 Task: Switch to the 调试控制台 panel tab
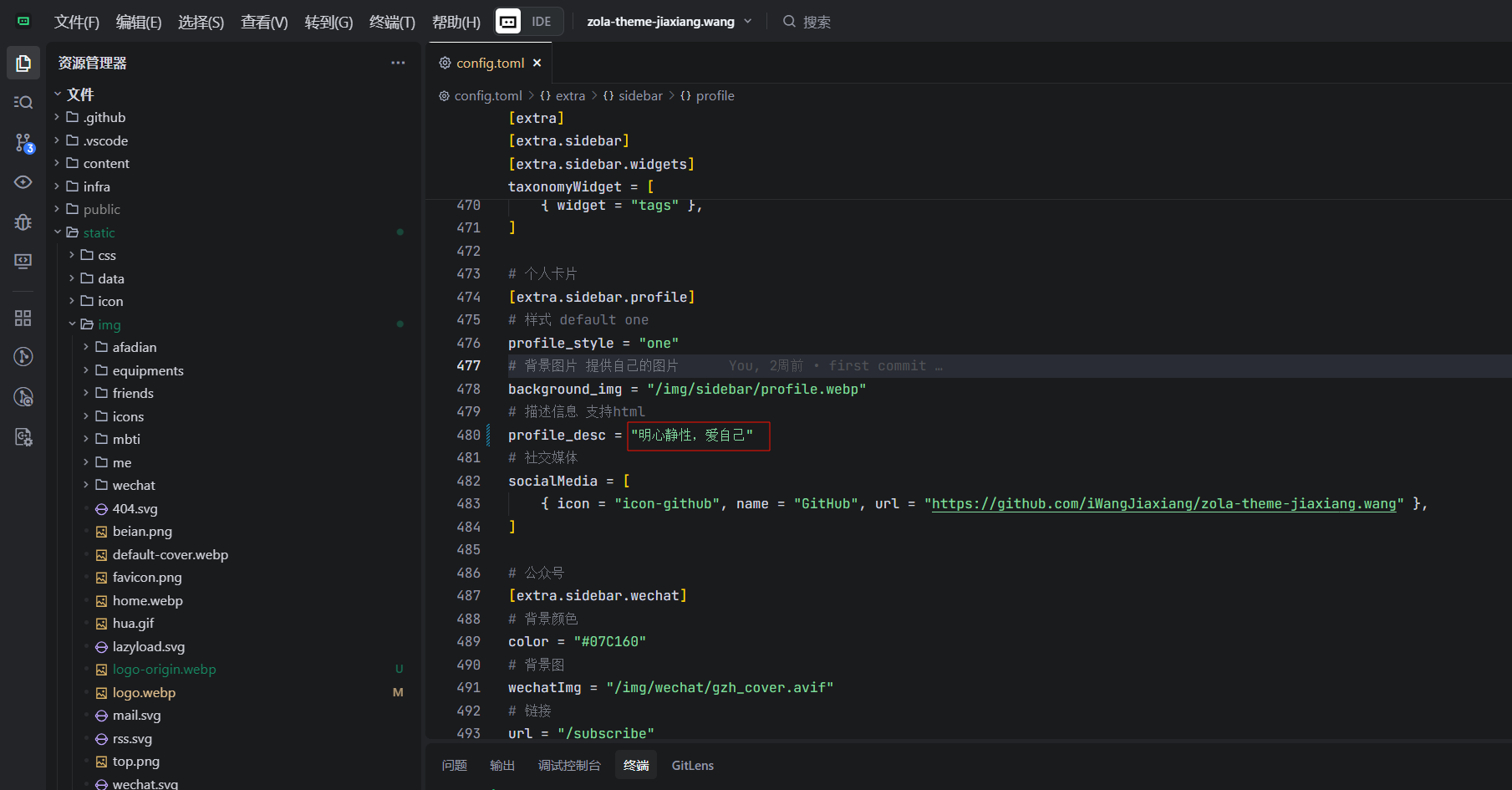[x=569, y=765]
